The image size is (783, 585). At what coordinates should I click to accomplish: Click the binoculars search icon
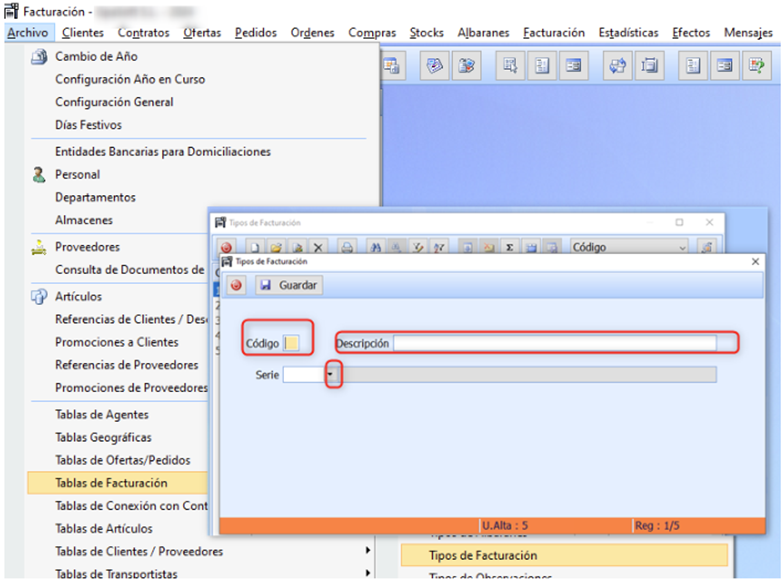coord(377,247)
